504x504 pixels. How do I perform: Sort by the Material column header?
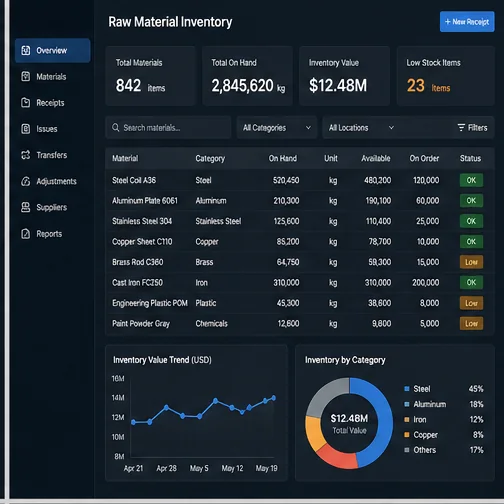click(x=125, y=158)
